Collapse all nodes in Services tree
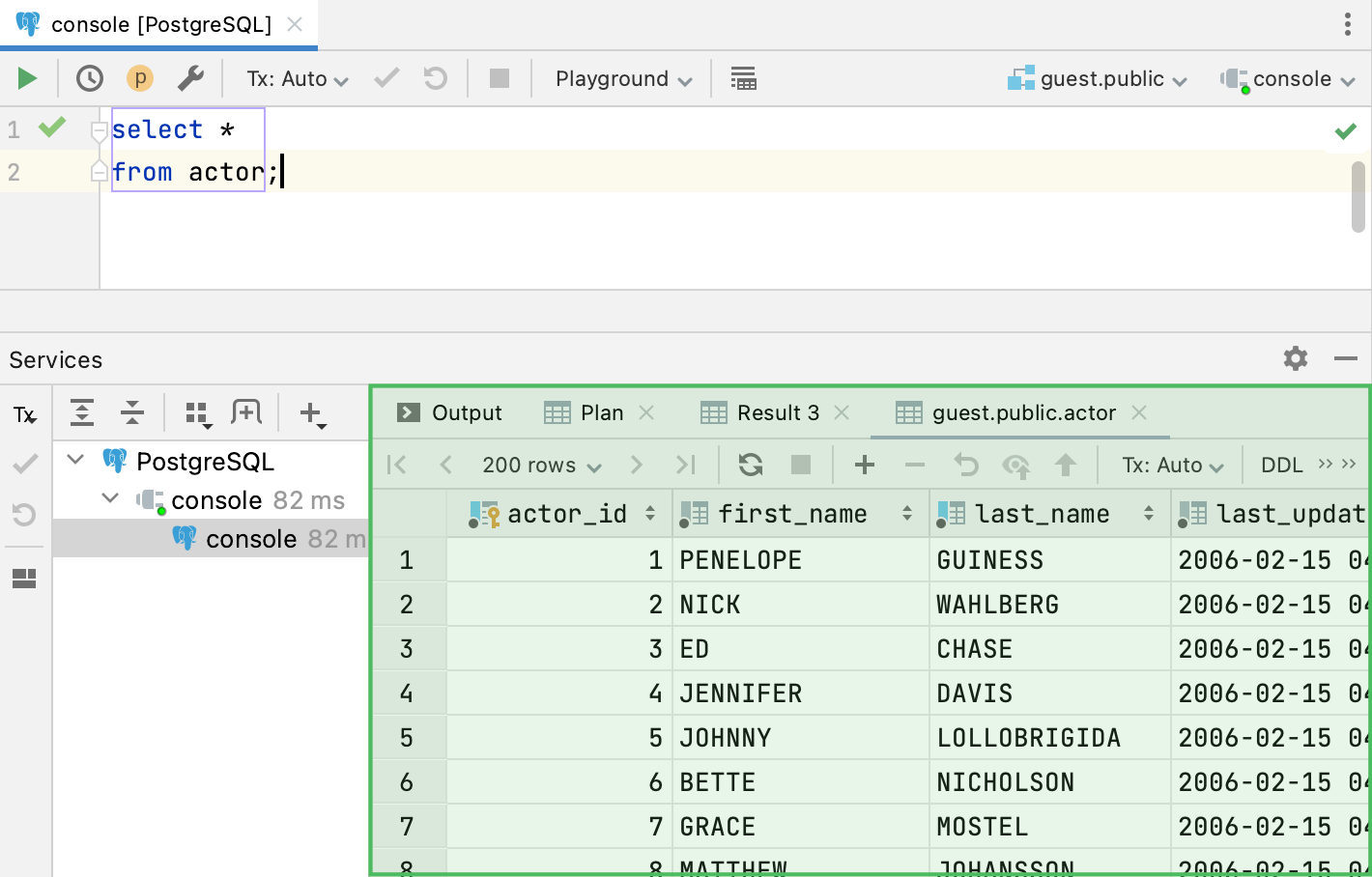Viewport: 1372px width, 877px height. (132, 413)
